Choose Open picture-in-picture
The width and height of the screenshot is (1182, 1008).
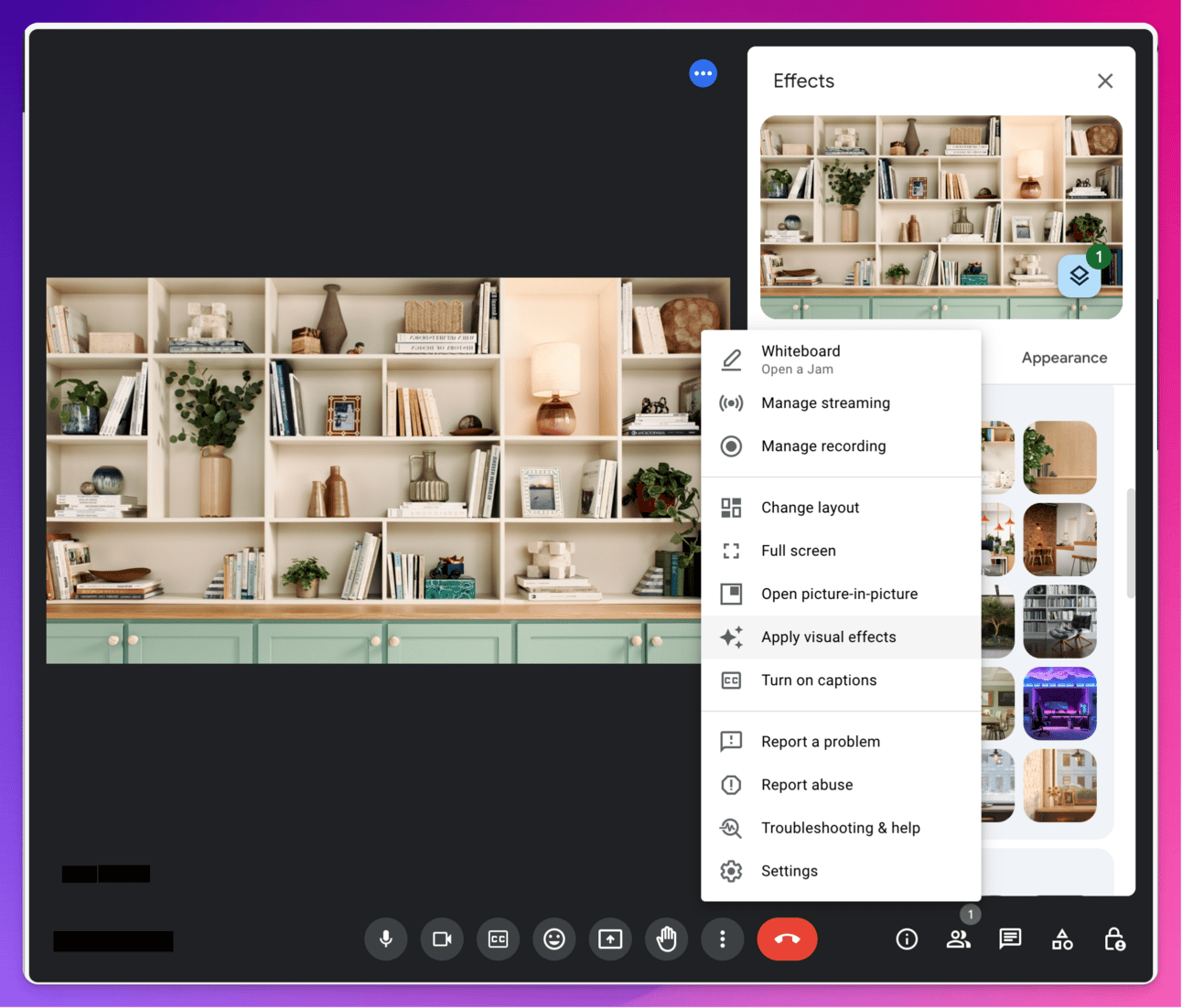pyautogui.click(x=841, y=594)
